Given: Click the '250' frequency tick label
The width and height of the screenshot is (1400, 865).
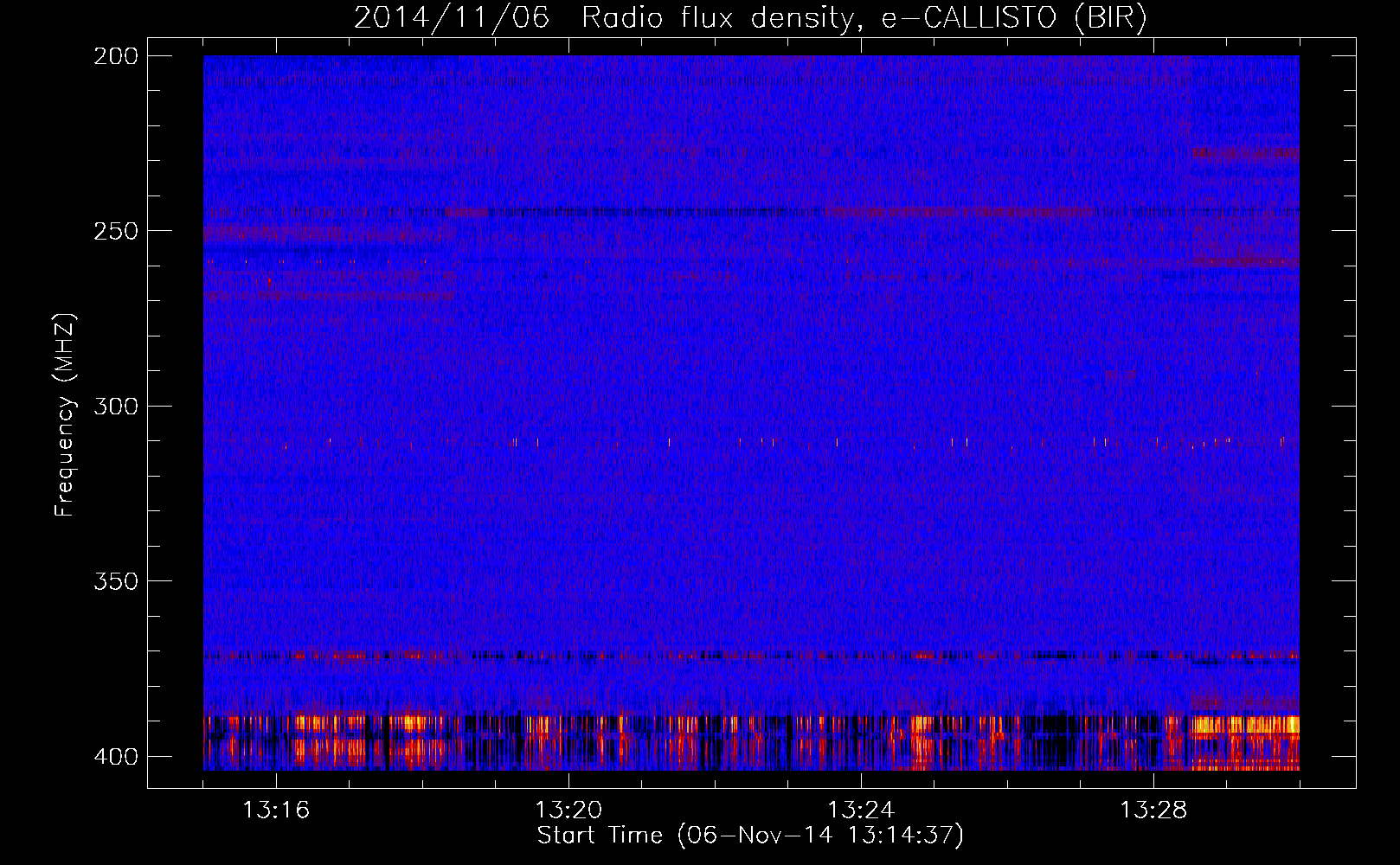Looking at the screenshot, I should pyautogui.click(x=115, y=231).
